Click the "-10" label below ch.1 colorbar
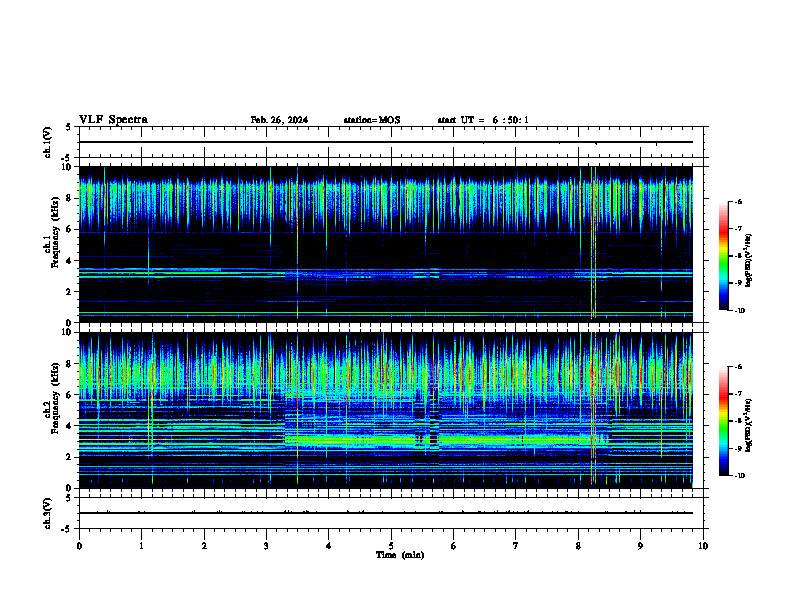 pyautogui.click(x=739, y=311)
